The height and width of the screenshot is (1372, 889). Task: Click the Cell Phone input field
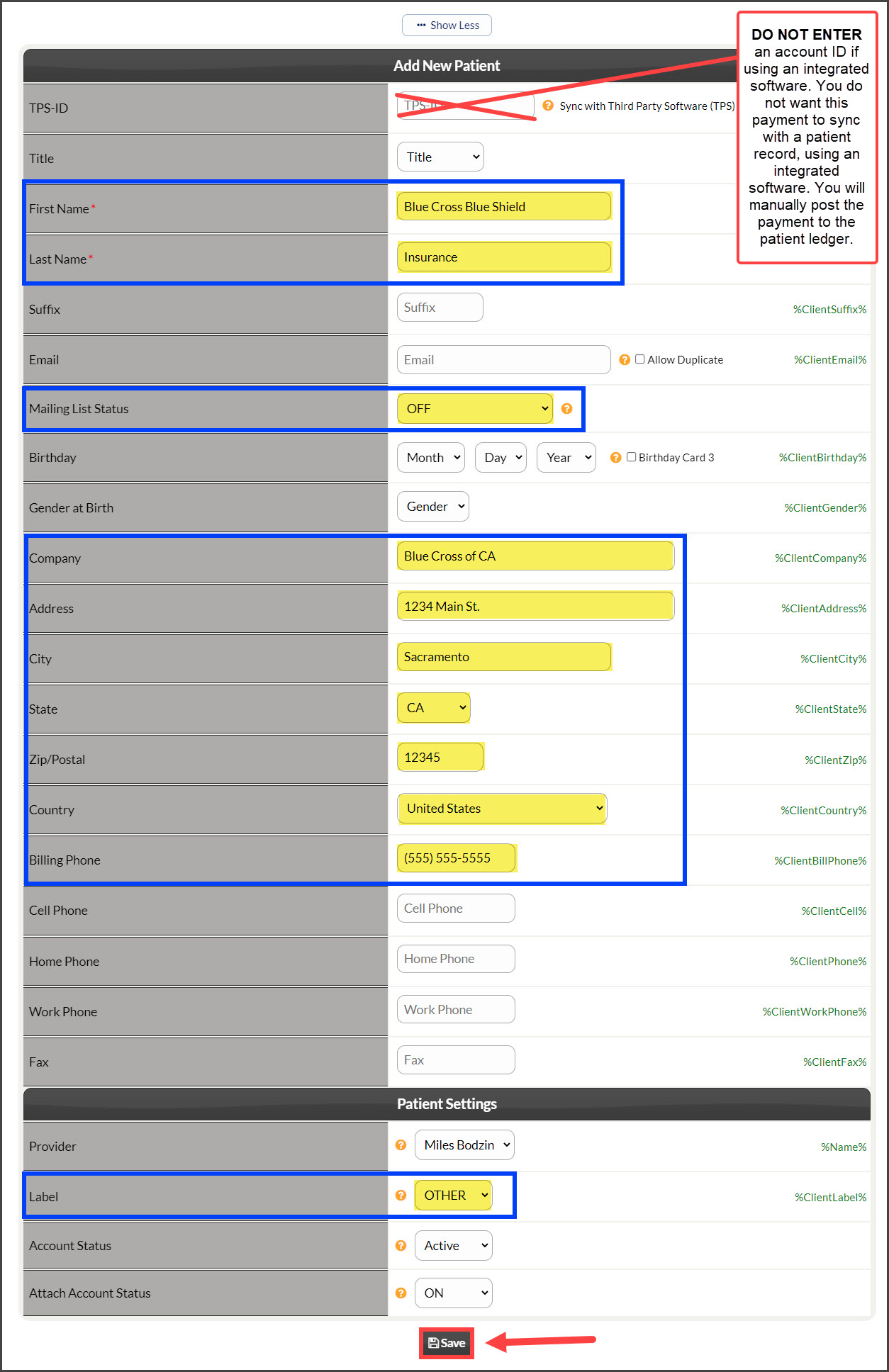click(x=456, y=909)
